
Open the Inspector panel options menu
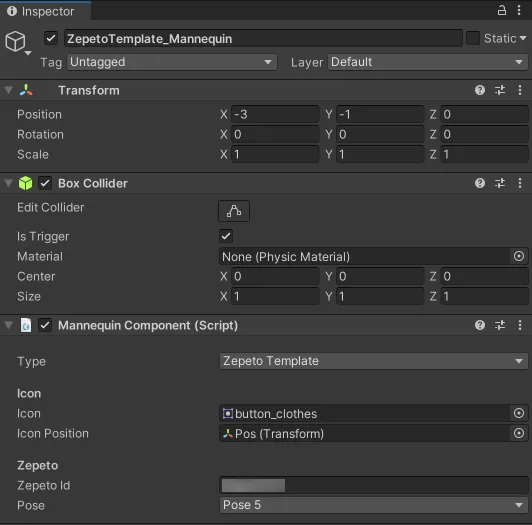[519, 11]
